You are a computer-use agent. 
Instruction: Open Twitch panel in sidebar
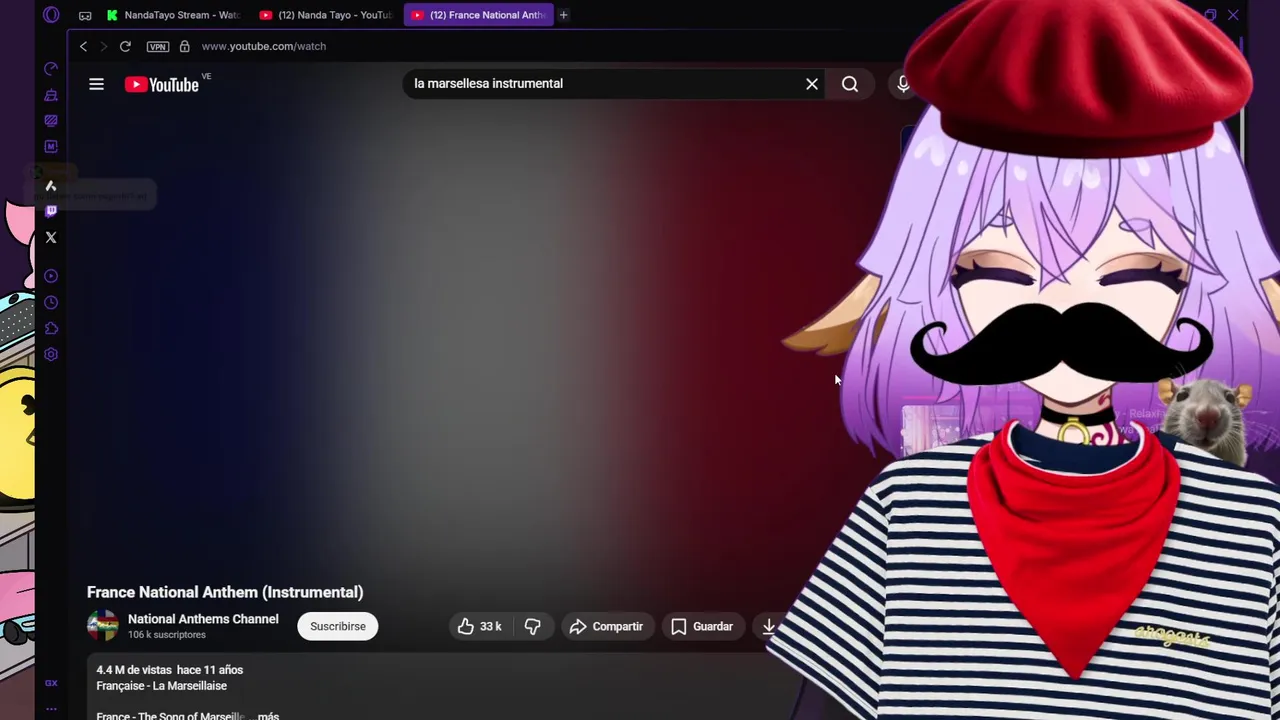(x=51, y=211)
